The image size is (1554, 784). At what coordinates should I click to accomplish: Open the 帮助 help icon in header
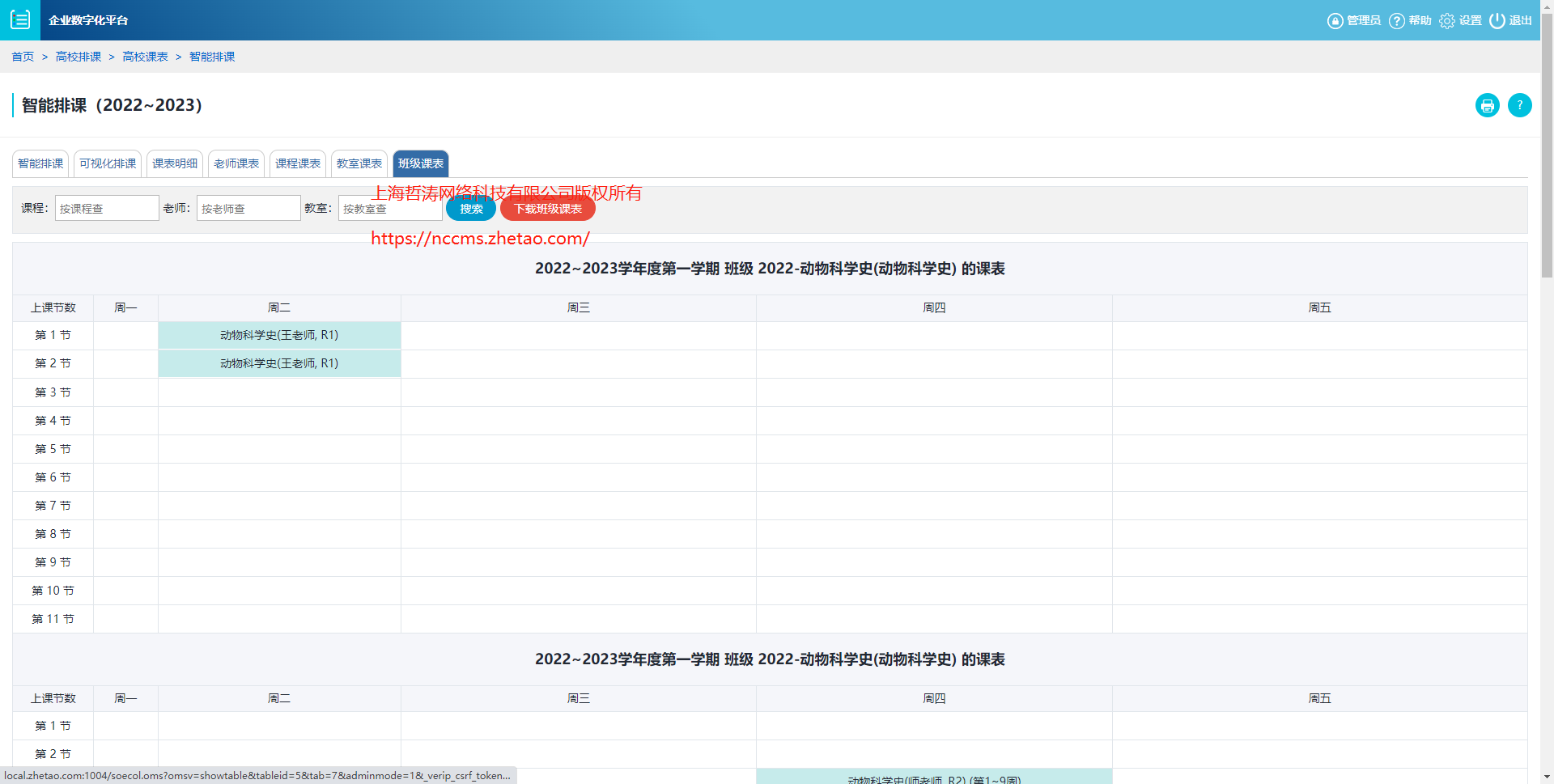pos(1396,20)
